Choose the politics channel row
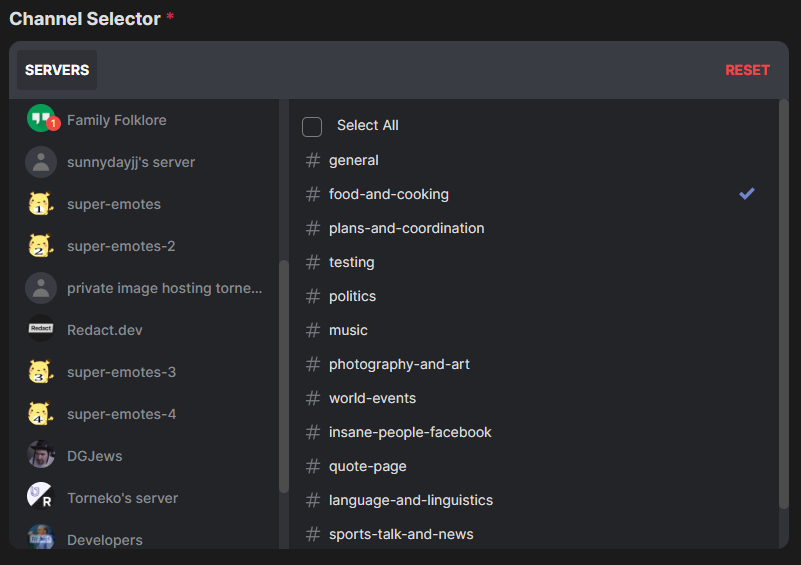Image resolution: width=801 pixels, height=565 pixels. point(352,296)
